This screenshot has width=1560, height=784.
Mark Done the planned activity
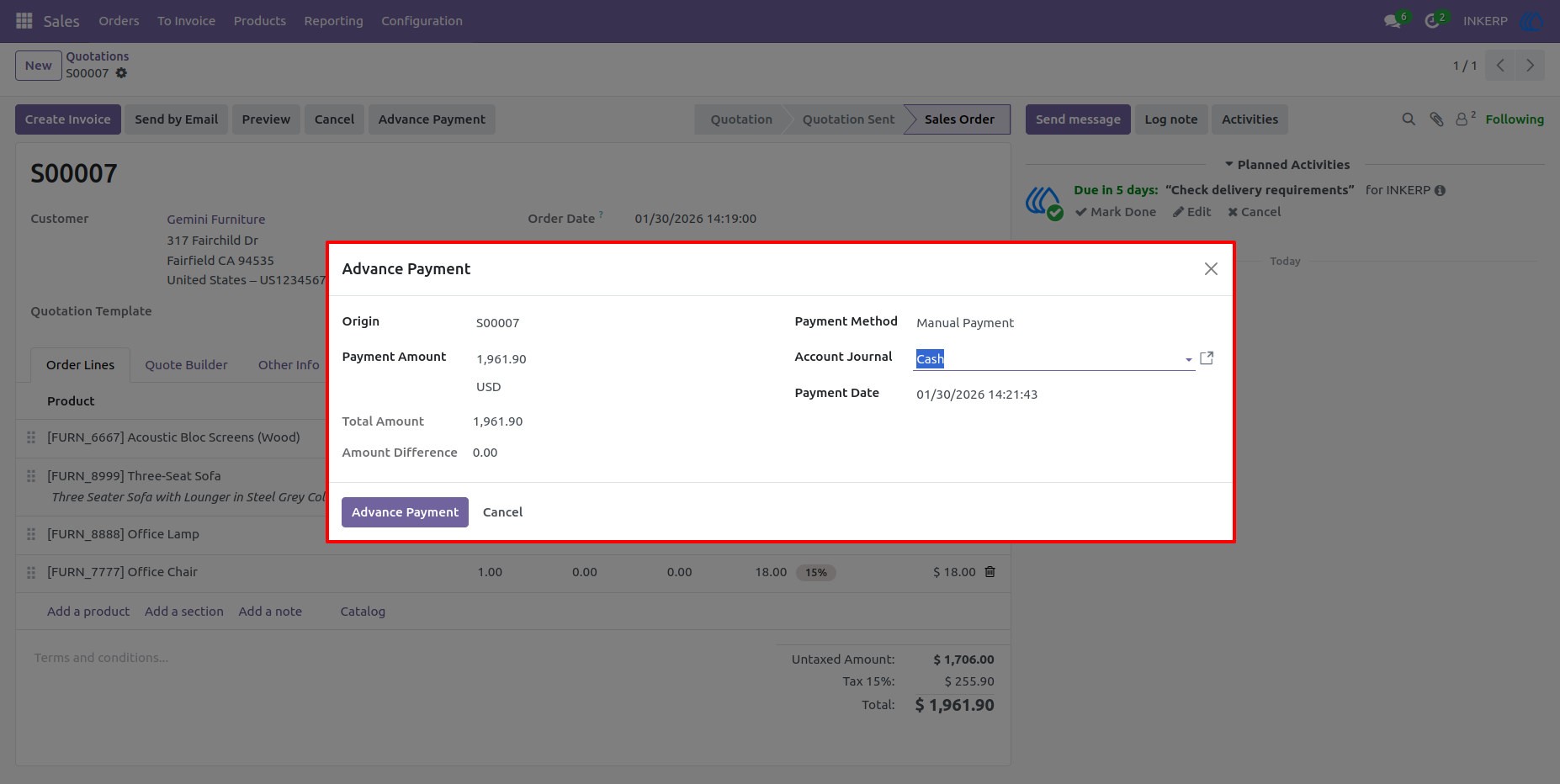(x=1116, y=212)
